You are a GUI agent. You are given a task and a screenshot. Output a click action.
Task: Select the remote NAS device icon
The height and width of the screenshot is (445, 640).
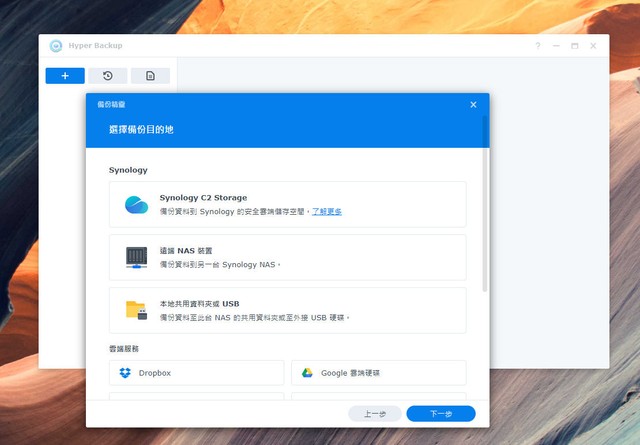136,258
